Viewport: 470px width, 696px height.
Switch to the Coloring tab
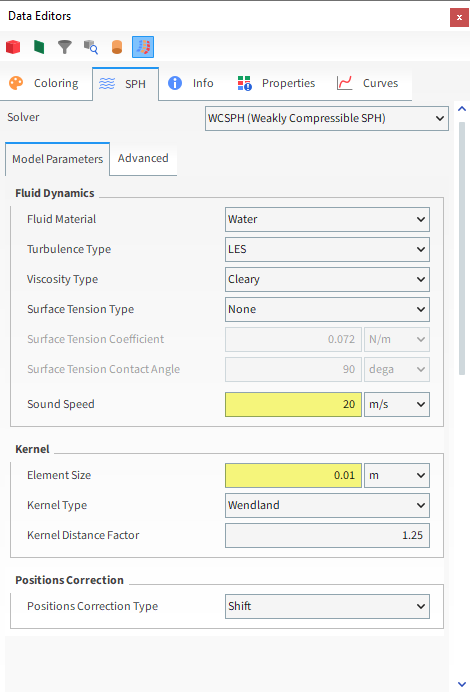(x=46, y=83)
